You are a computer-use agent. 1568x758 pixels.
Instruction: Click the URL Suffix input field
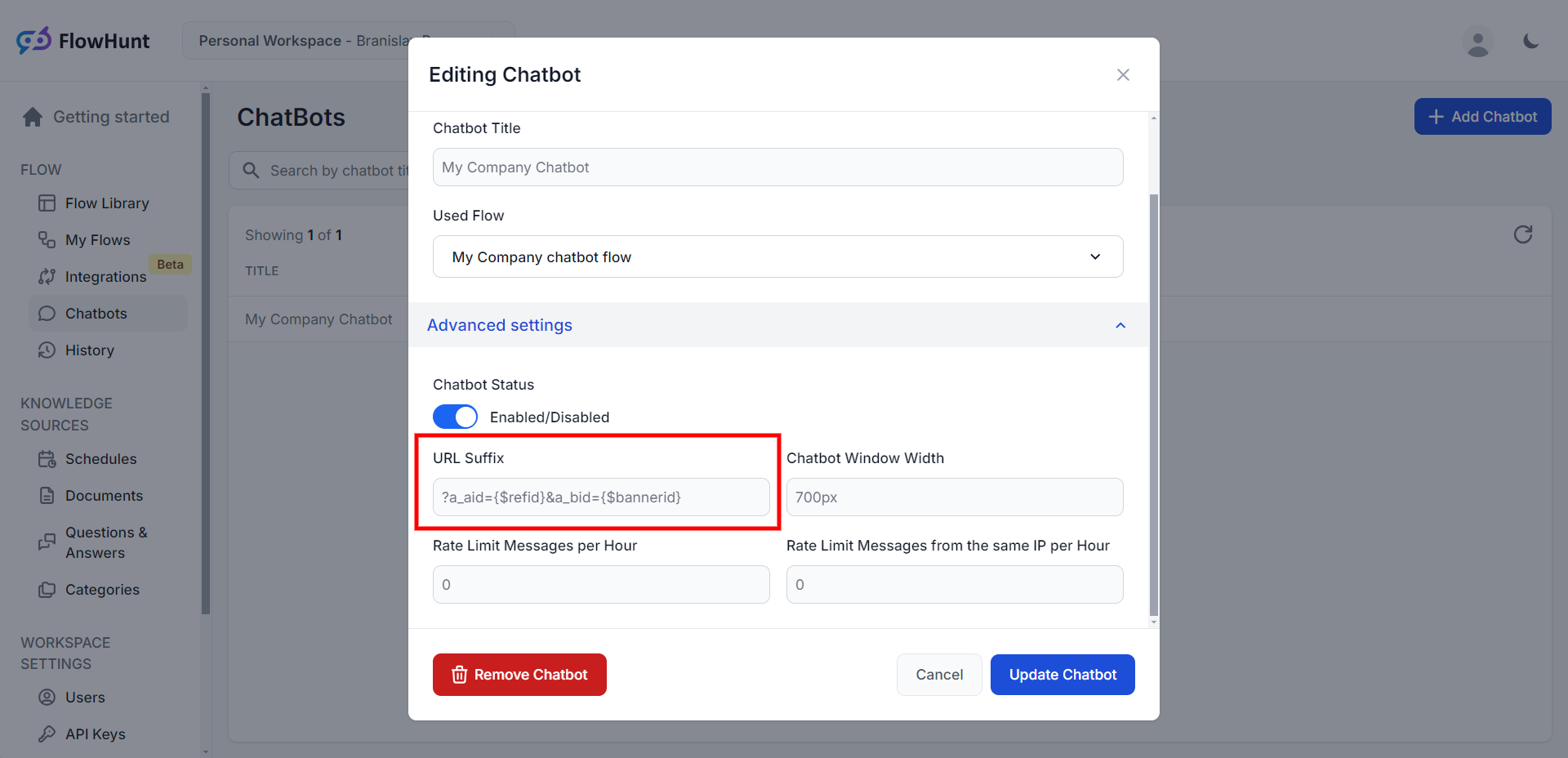point(601,497)
